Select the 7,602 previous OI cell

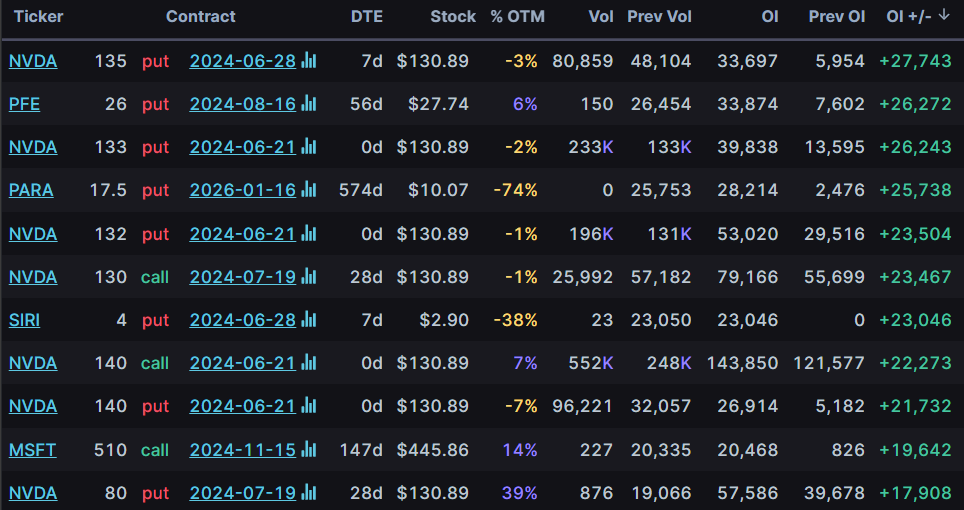pyautogui.click(x=840, y=104)
